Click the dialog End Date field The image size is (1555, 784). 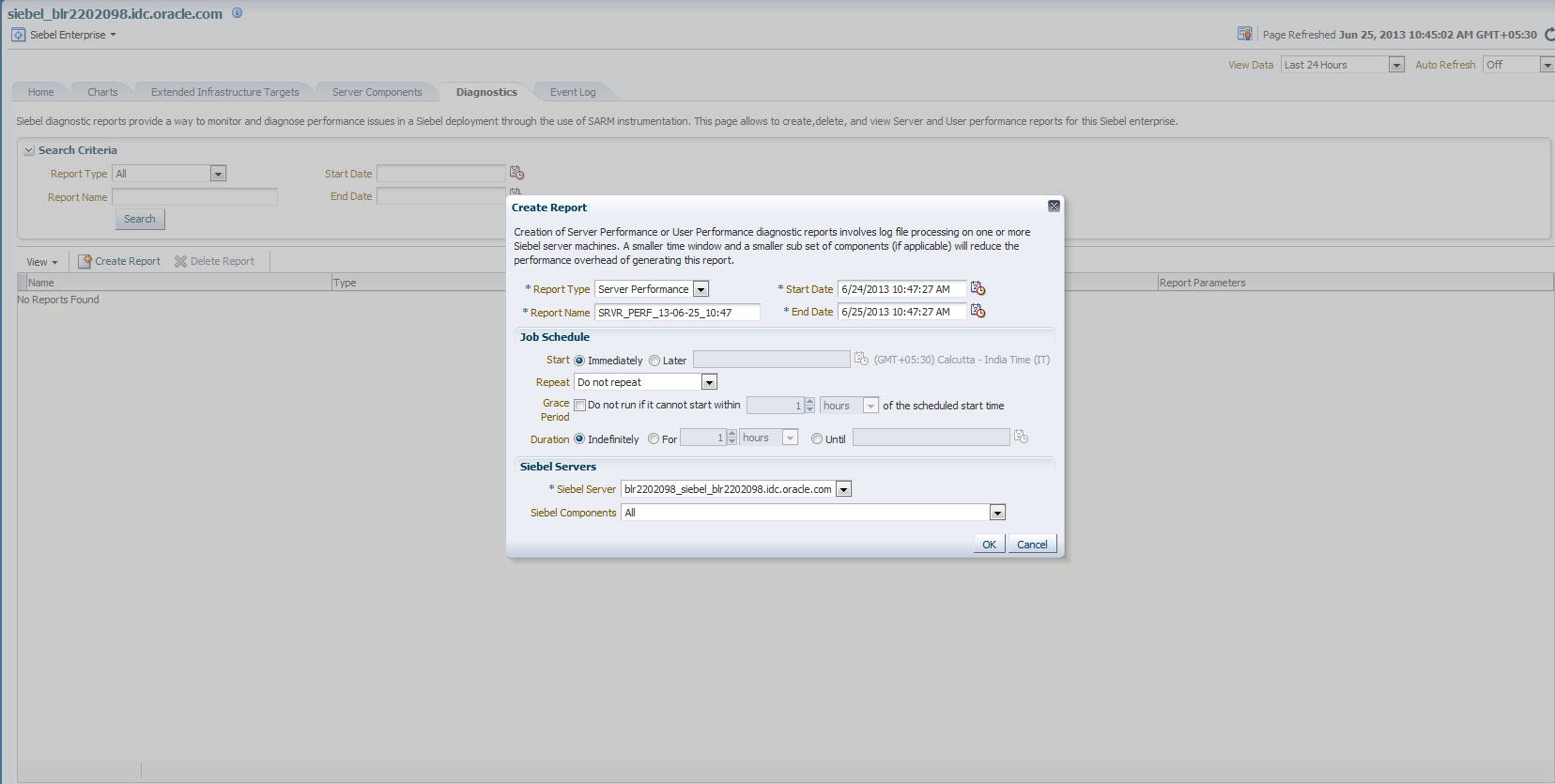901,312
